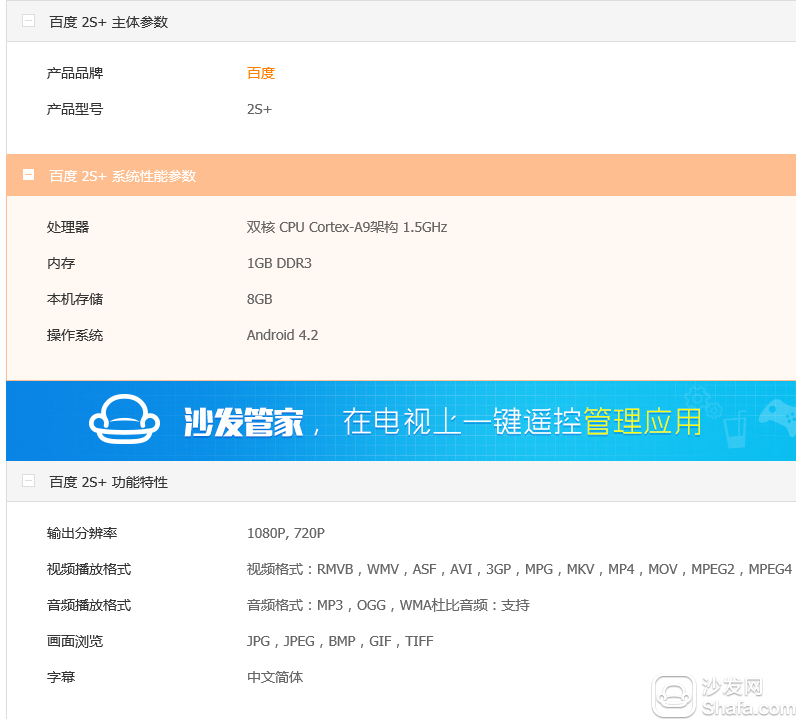796x719 pixels.
Task: Click the 操作系统 label
Action: pyautogui.click(x=75, y=335)
